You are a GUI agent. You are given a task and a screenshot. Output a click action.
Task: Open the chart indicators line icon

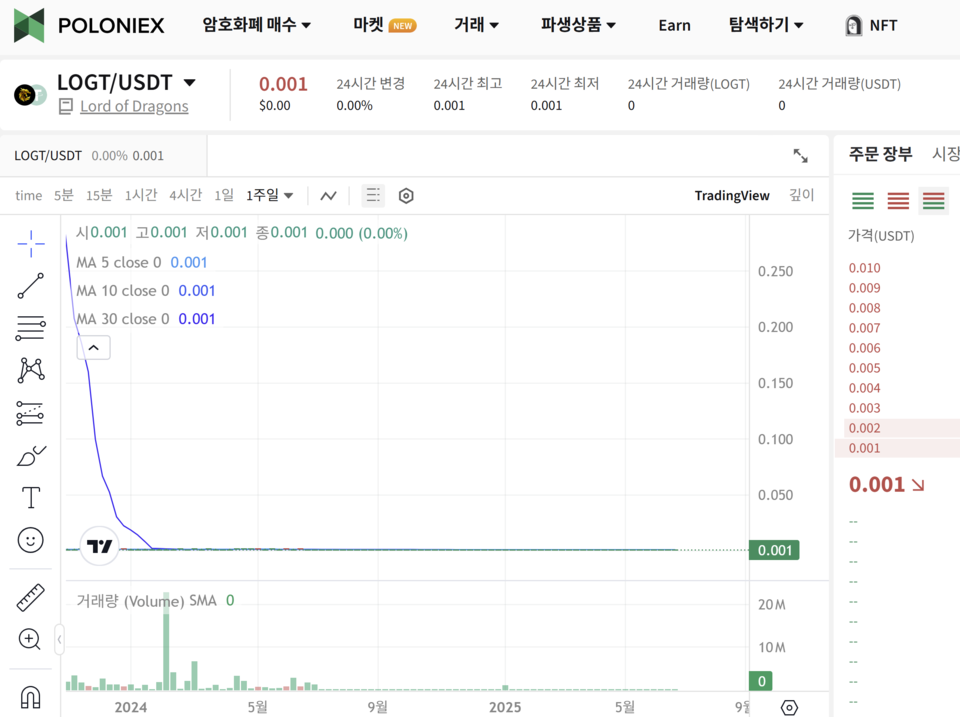pyautogui.click(x=329, y=196)
